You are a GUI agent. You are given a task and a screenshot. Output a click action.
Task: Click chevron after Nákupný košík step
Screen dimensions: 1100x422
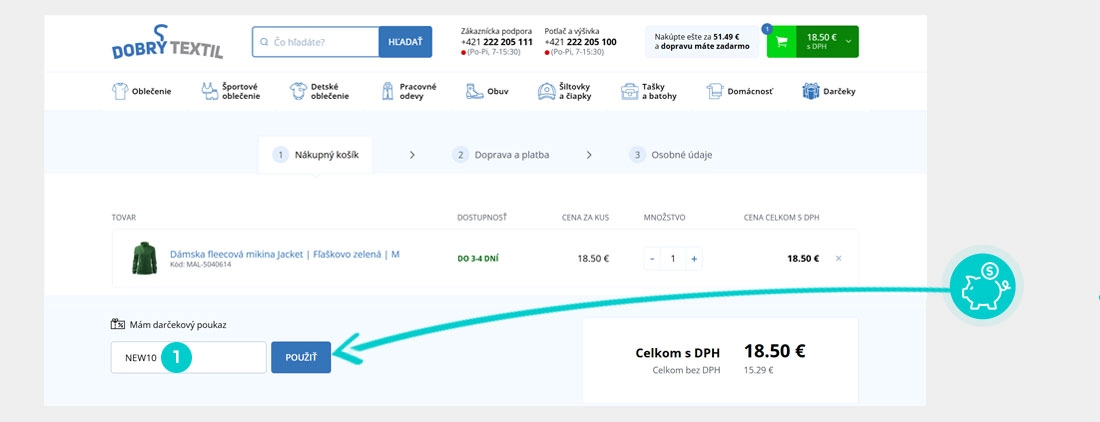click(412, 155)
